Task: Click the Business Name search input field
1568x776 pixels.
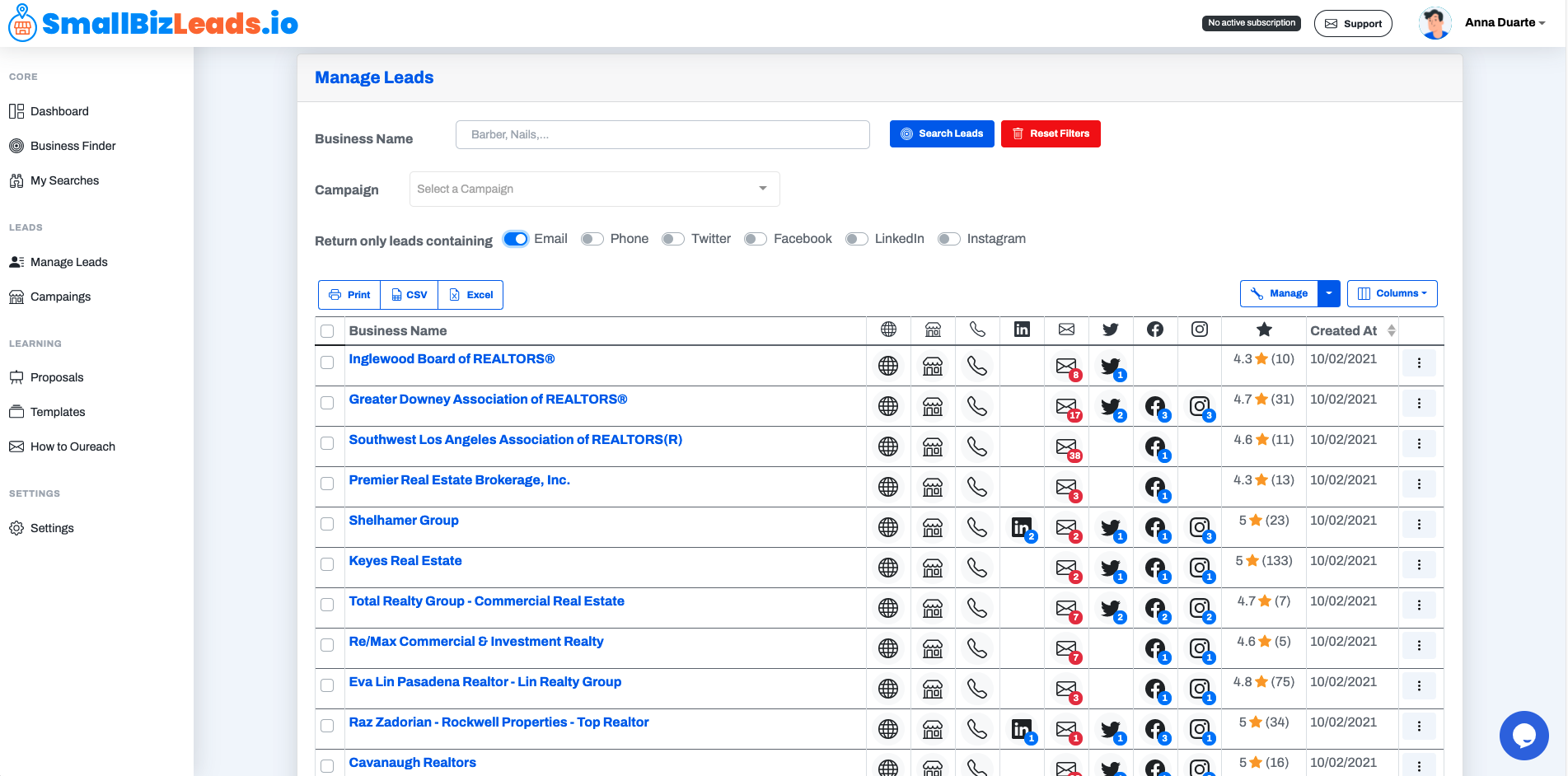Action: [x=662, y=134]
